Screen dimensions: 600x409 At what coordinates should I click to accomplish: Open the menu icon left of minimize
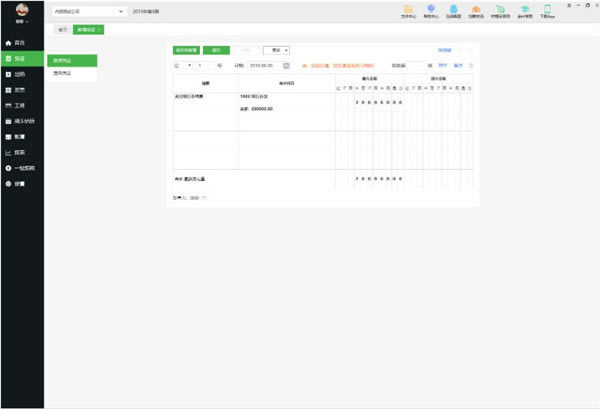(x=569, y=5)
